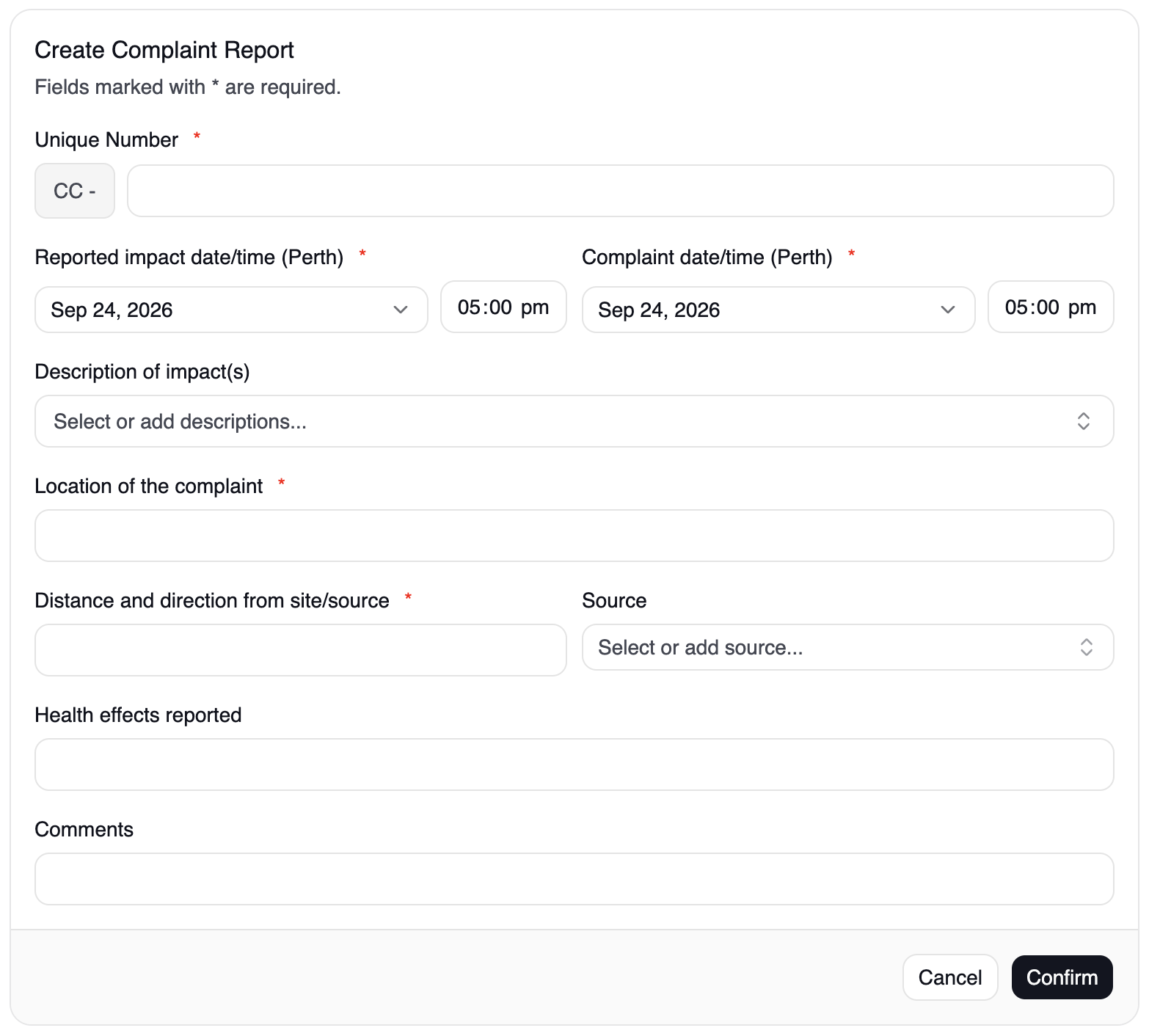Click the Complaint date/time (Perth) label
Viewport: 1149px width, 1036px height.
(707, 258)
